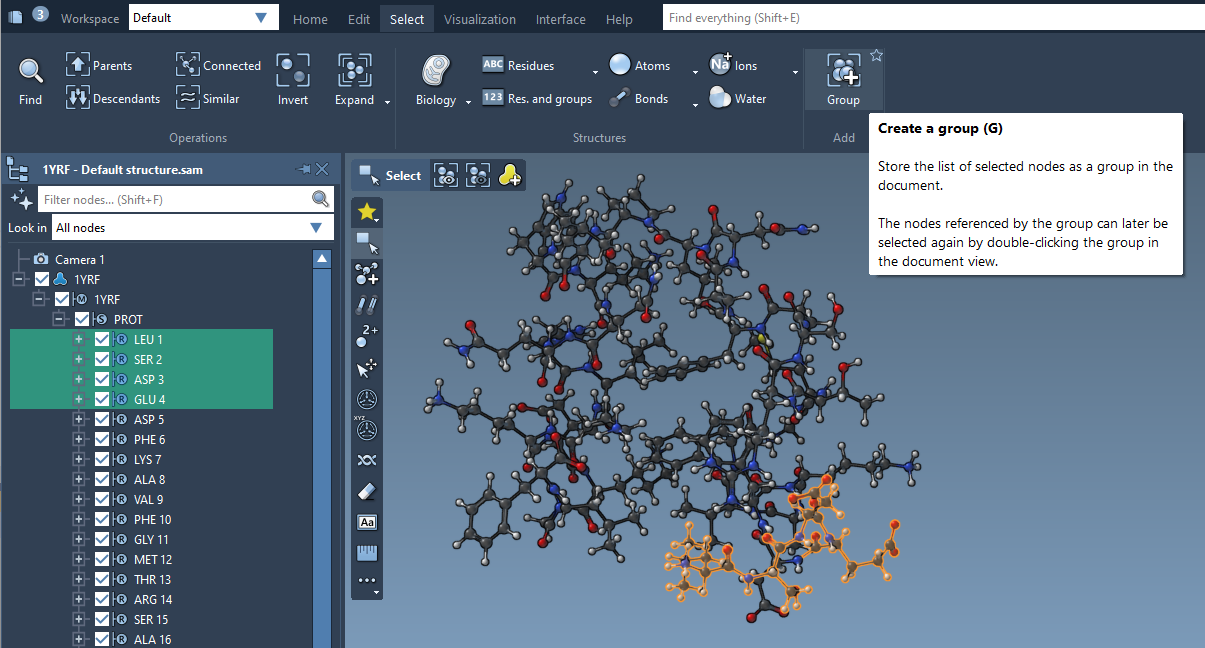The width and height of the screenshot is (1205, 648).
Task: Click the document tree scrollbar up arrow
Action: tap(322, 260)
